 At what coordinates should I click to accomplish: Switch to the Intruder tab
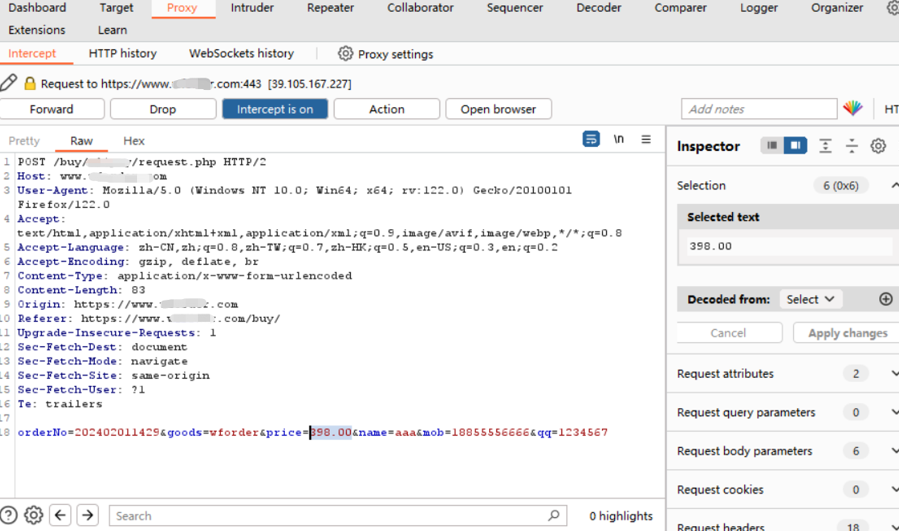252,8
